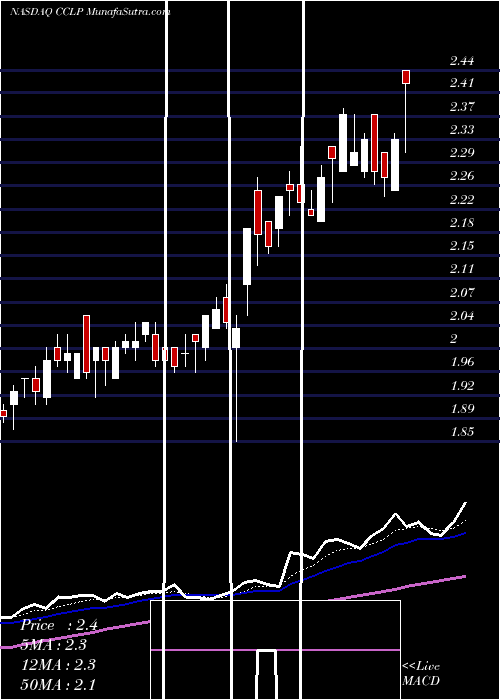The width and height of the screenshot is (500, 700).
Task: Click the Price : 2.4 legend entry
Action: 59,625
